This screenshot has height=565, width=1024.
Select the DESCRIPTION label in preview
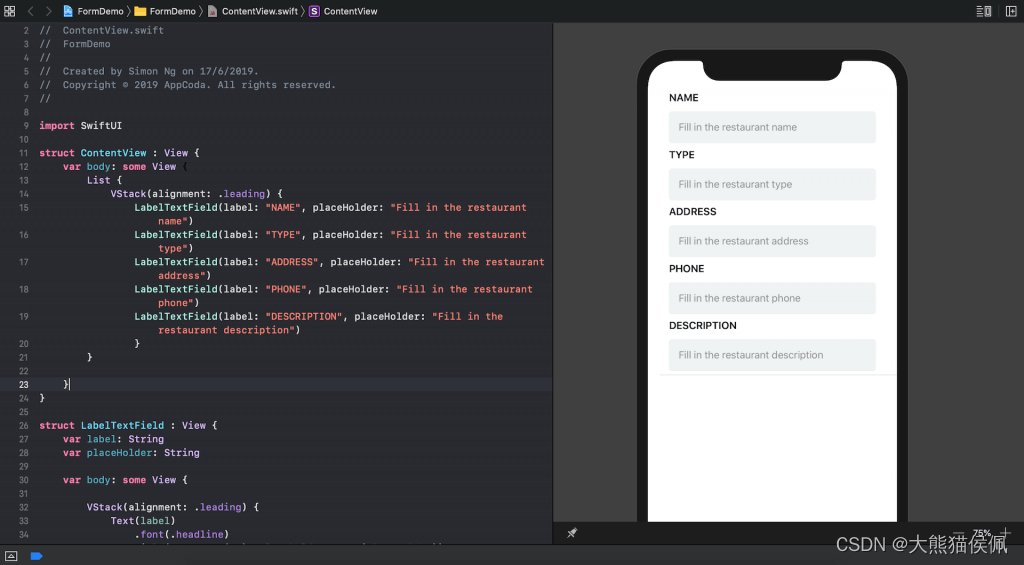(x=703, y=325)
